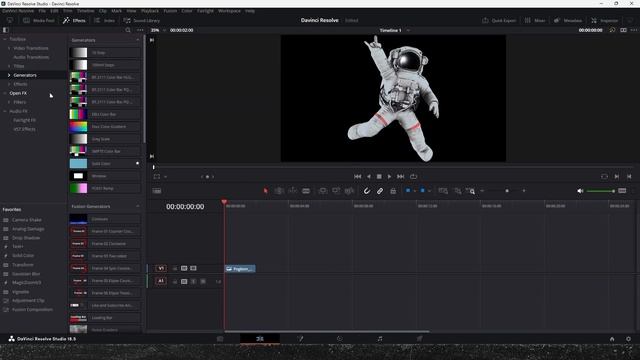Collapse the Audio FX section
This screenshot has height=360, width=640.
click(x=5, y=111)
